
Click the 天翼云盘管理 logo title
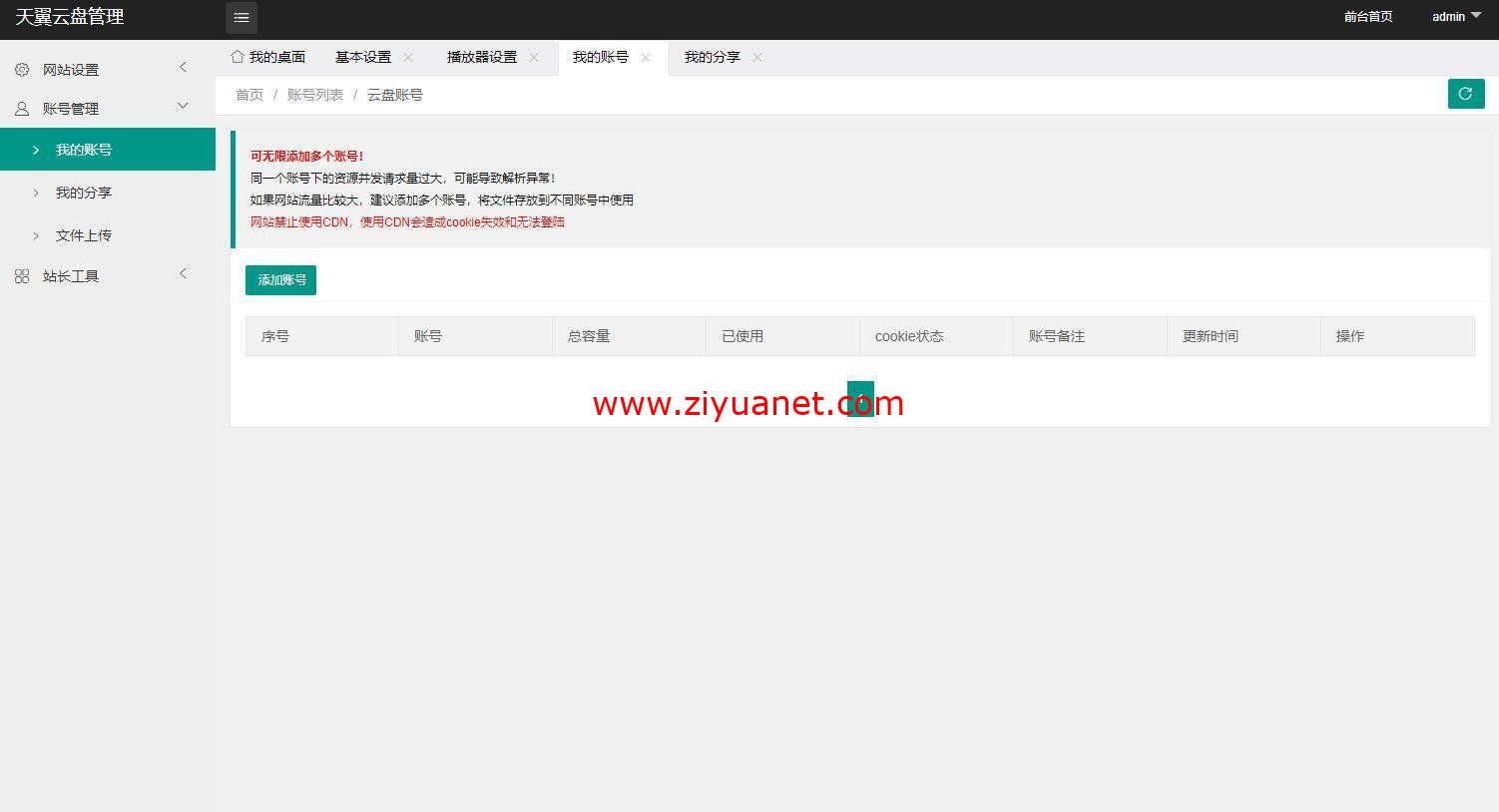click(70, 17)
